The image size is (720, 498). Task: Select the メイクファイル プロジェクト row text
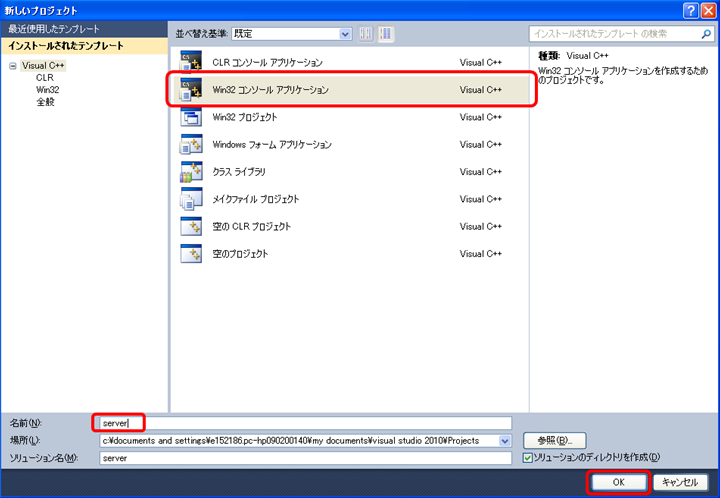256,199
